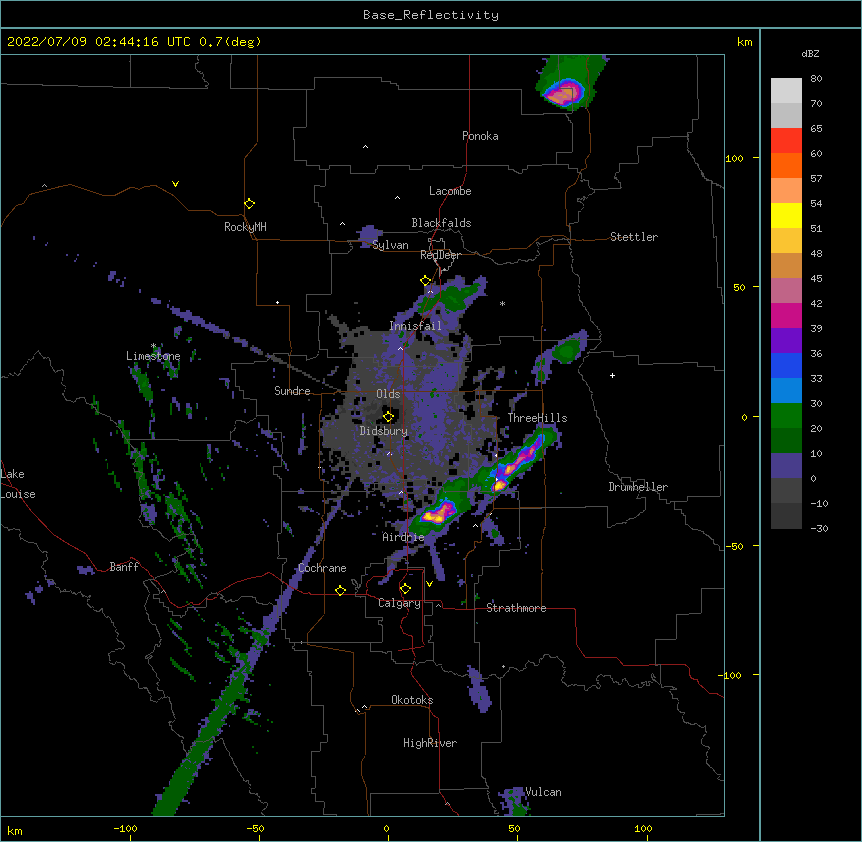Click the Innisfail city label
The height and width of the screenshot is (842, 862).
coord(416,326)
